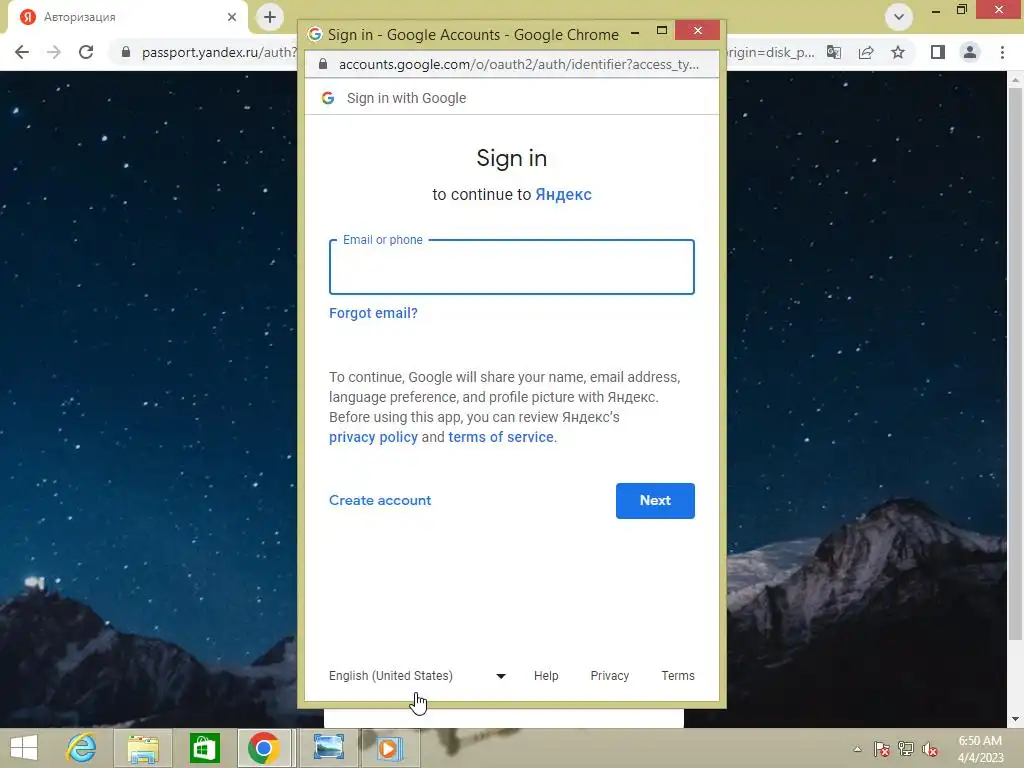
Task: Go back in main Chrome window
Action: 22,52
